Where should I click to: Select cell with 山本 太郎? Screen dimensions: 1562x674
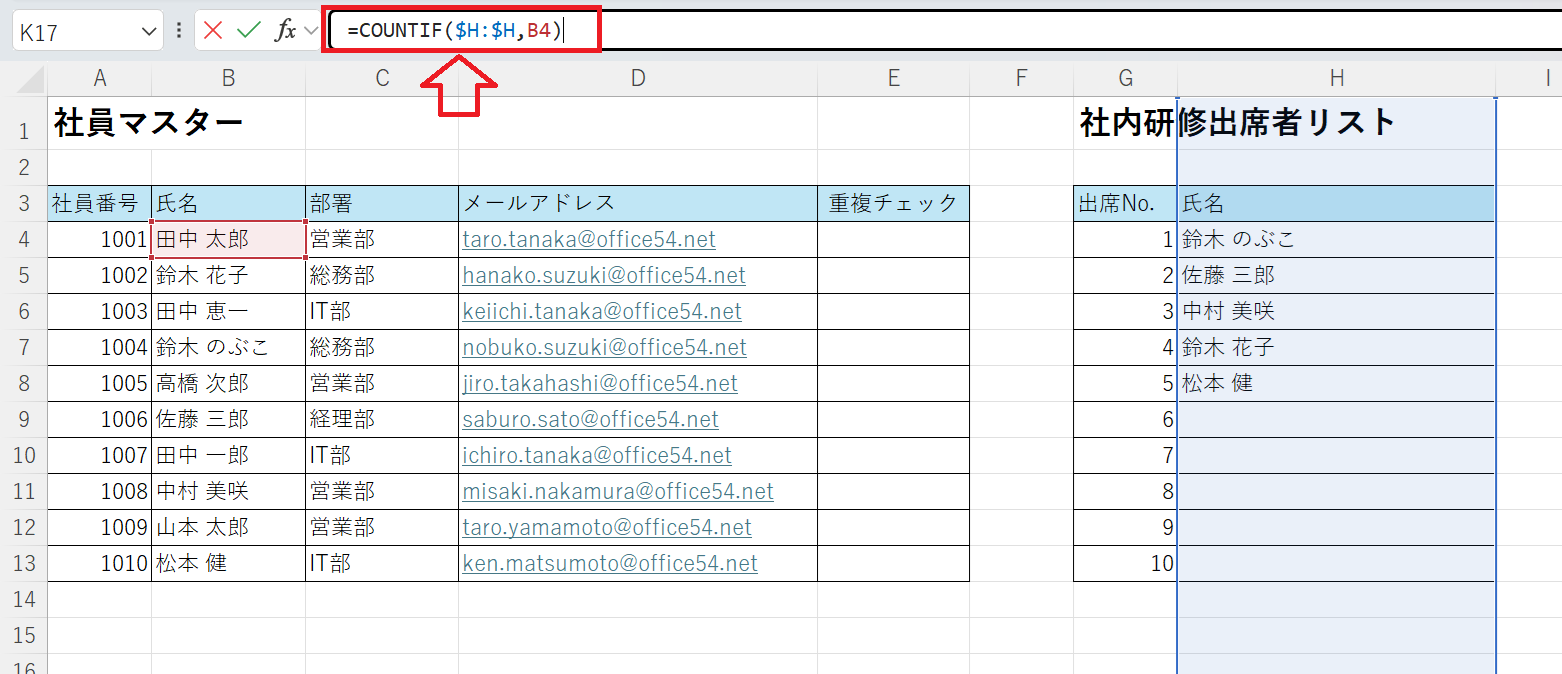229,527
